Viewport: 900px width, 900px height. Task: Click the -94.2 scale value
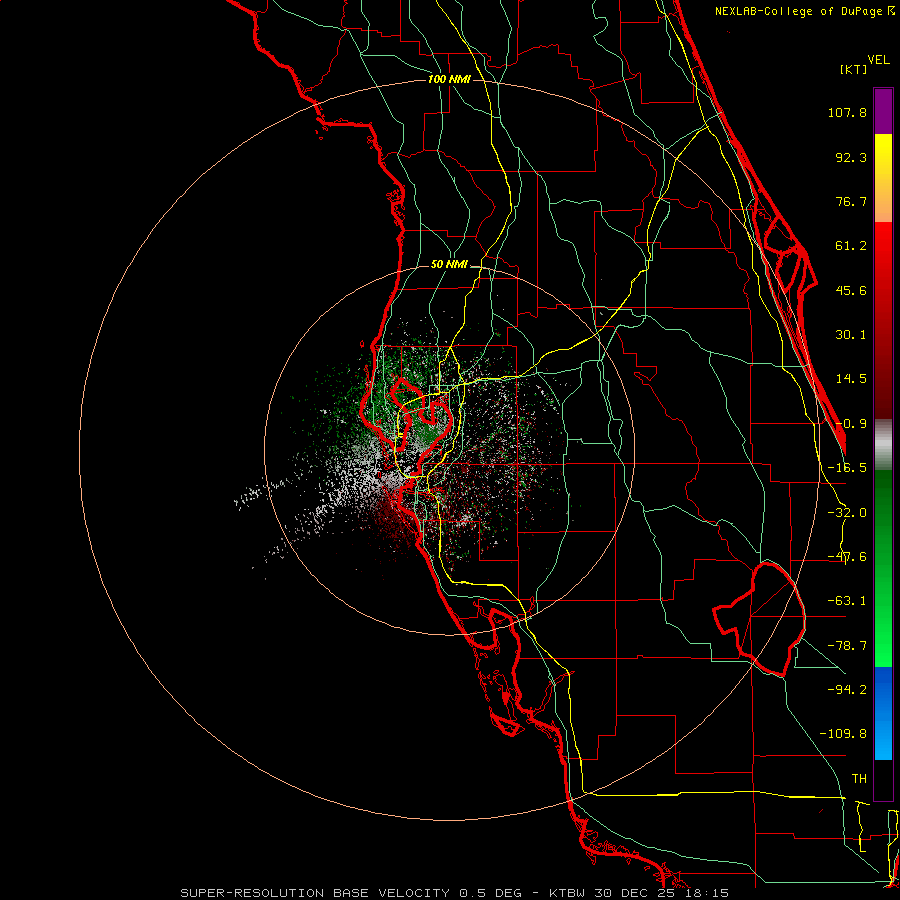847,690
